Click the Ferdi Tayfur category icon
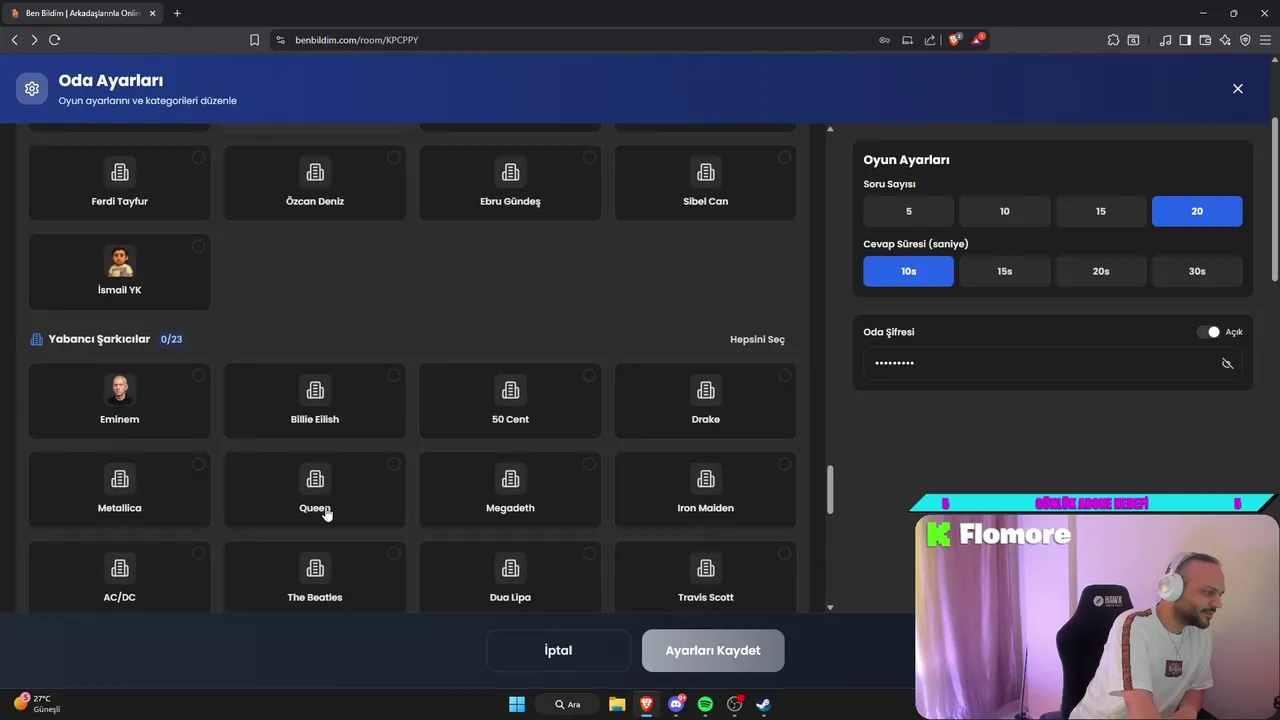This screenshot has height=720, width=1280. [119, 172]
